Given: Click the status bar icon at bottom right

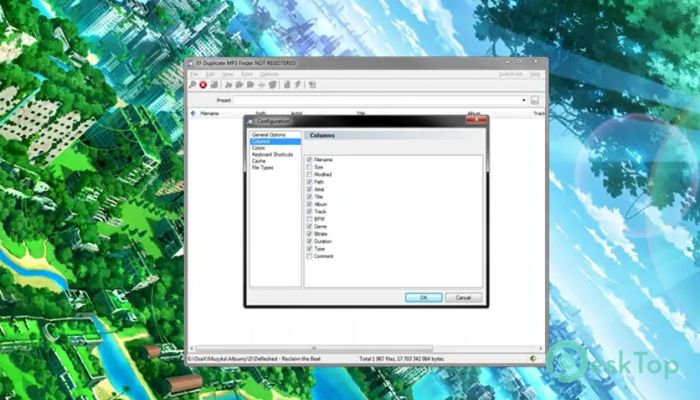Looking at the screenshot, I should (533, 358).
